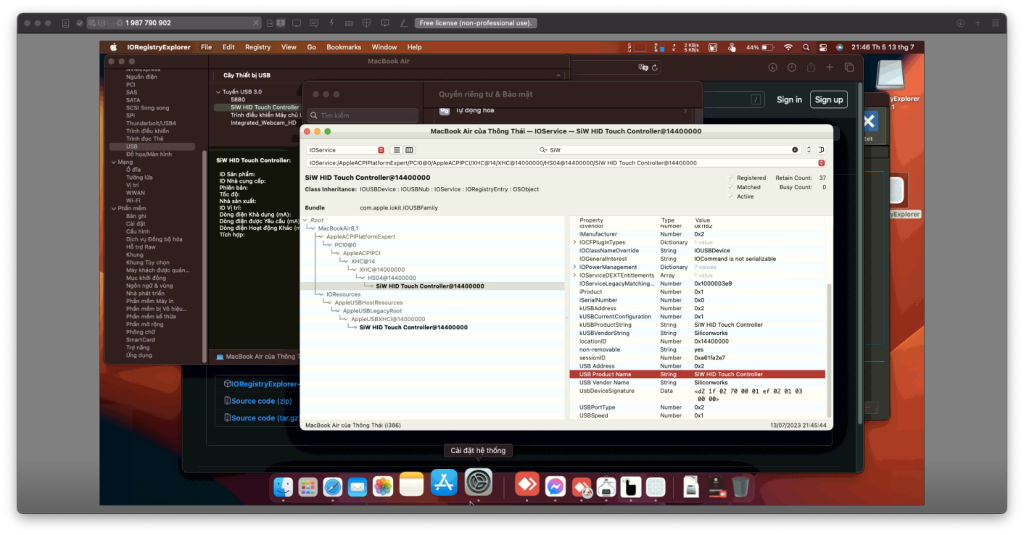Image resolution: width=1024 pixels, height=535 pixels.
Task: Open the Registry menu
Action: tap(258, 47)
